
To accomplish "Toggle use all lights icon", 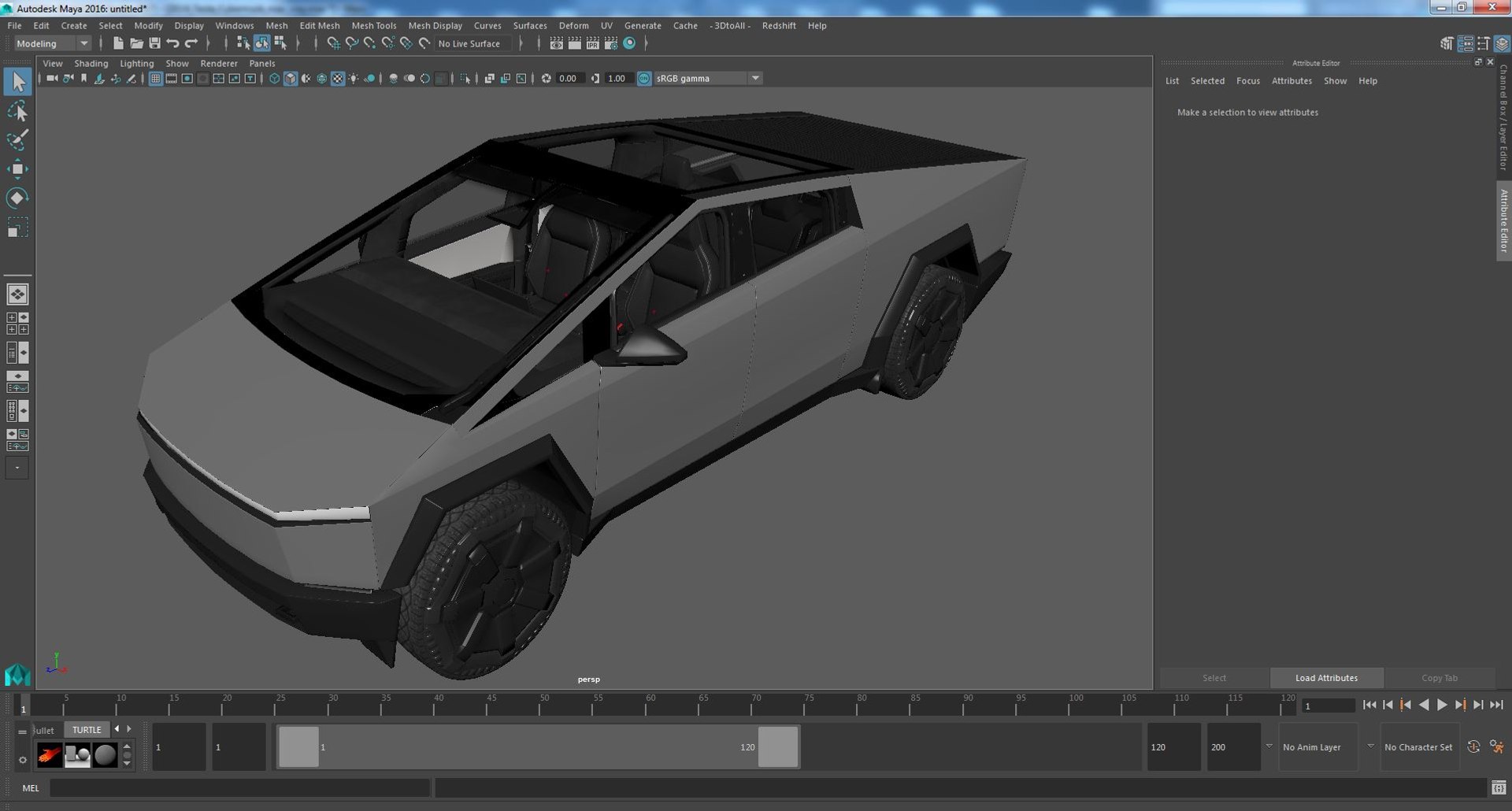I will click(x=353, y=78).
